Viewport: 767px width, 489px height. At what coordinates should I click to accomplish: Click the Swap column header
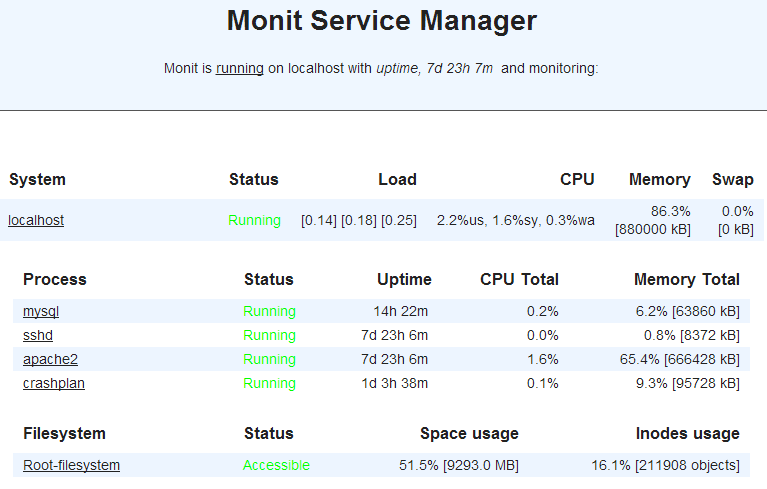pyautogui.click(x=733, y=179)
